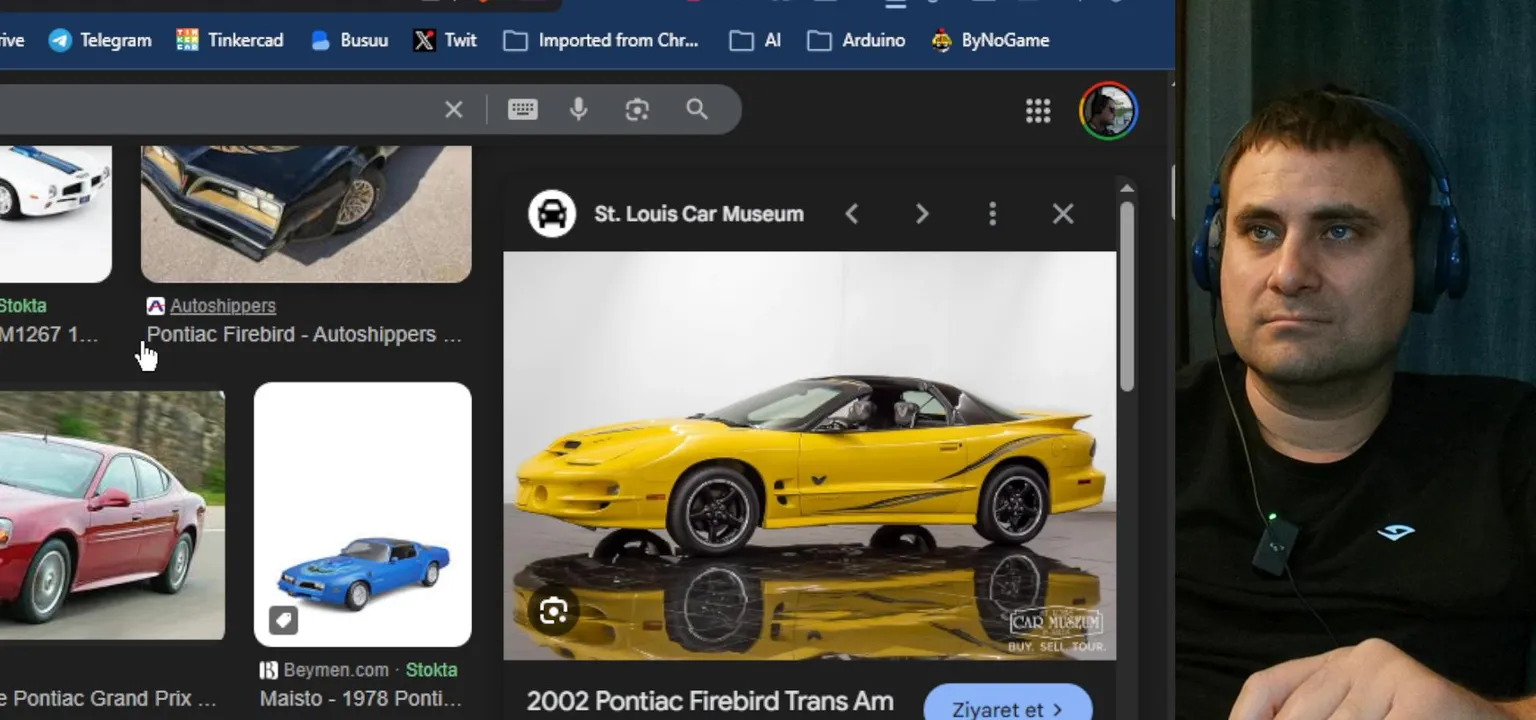Open the on-screen keyboard input tool
The height and width of the screenshot is (720, 1536).
click(x=522, y=109)
